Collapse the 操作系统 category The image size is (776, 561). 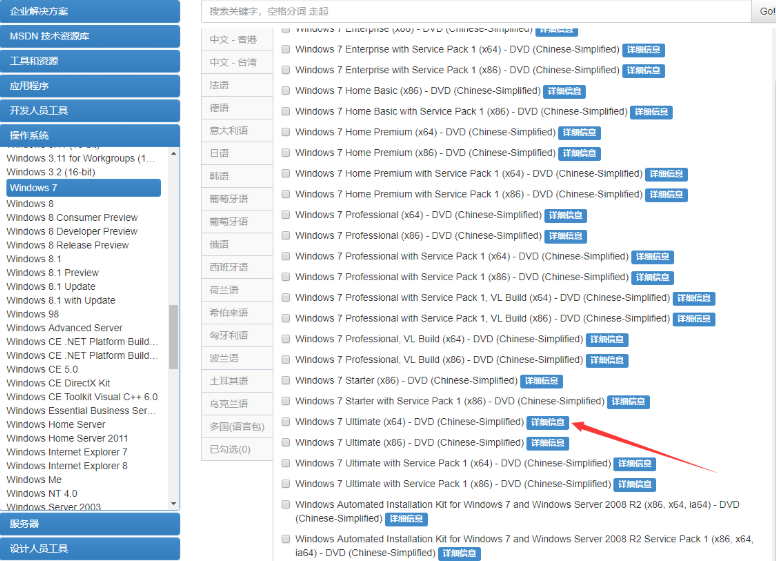(x=90, y=135)
